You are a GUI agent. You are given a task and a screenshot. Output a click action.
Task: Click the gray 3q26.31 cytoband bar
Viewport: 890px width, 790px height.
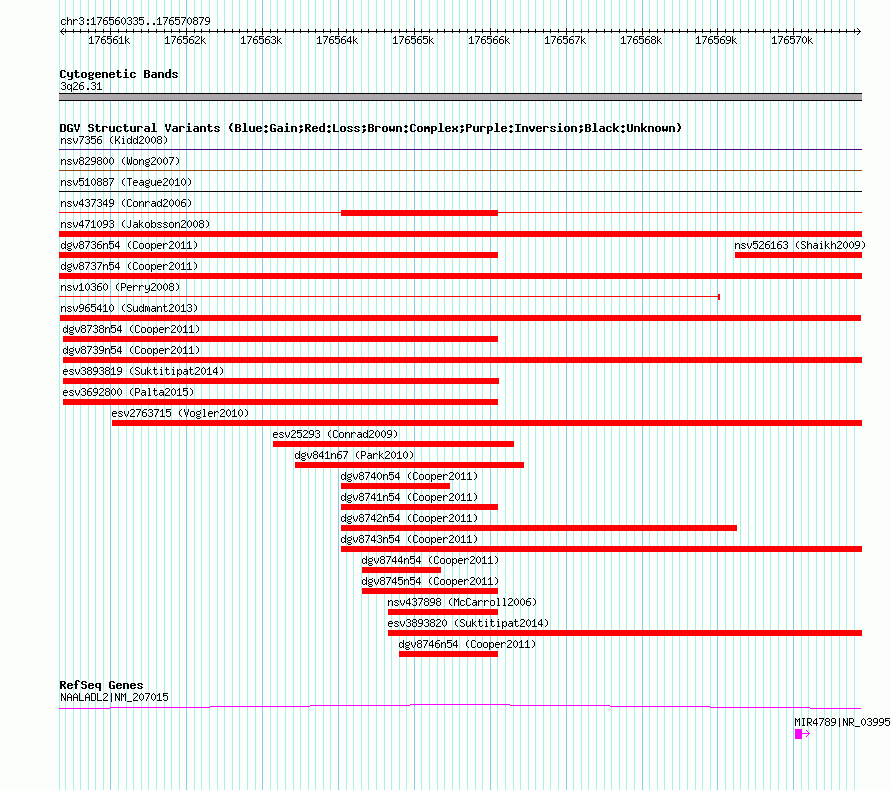(460, 97)
